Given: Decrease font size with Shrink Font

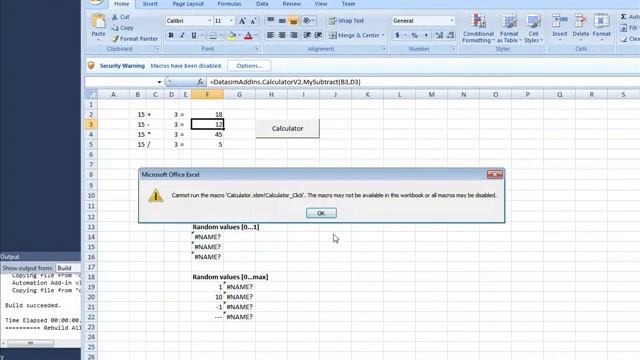Looking at the screenshot, I should click(x=253, y=21).
